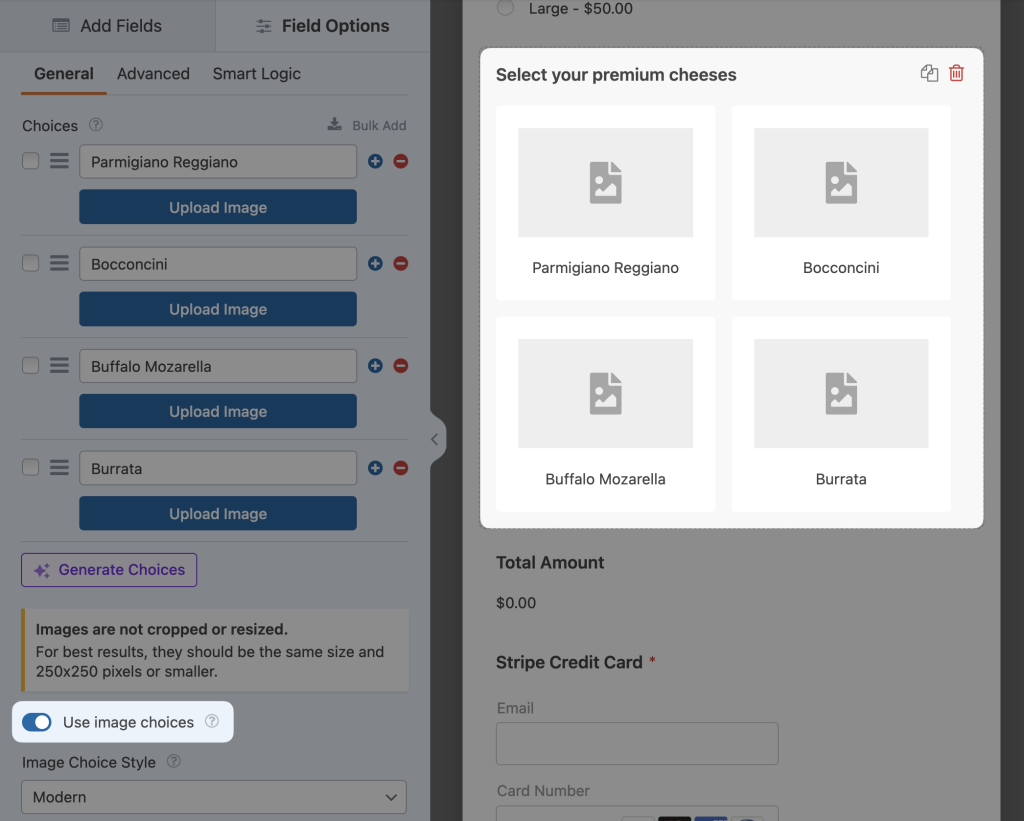Open the Image Choice Style dropdown

pos(213,797)
